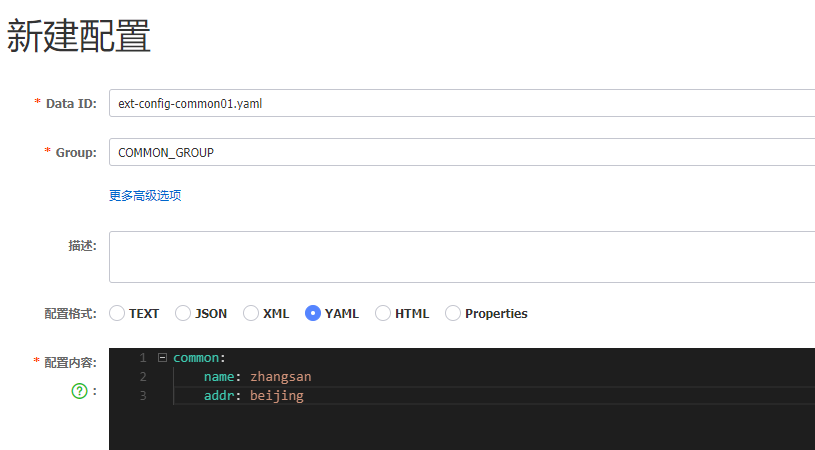Select the Properties format radio button
The height and width of the screenshot is (450, 815).
click(453, 313)
